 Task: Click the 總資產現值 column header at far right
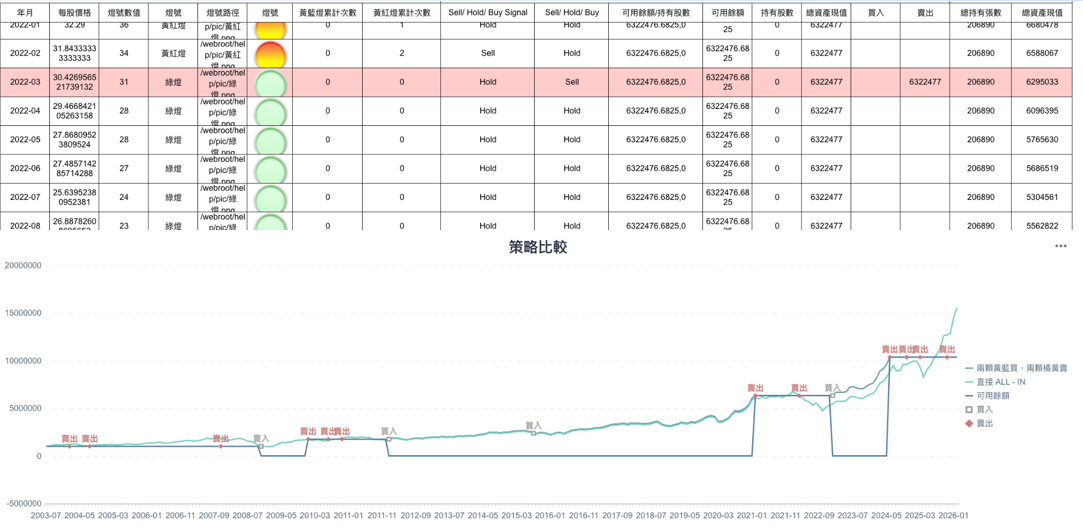point(1042,13)
